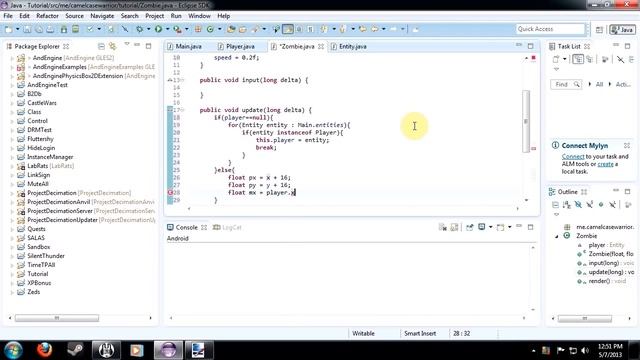This screenshot has height=360, width=640.
Task: Toggle Hide Non-Public Members in Outline toolbar
Action: coord(601,204)
